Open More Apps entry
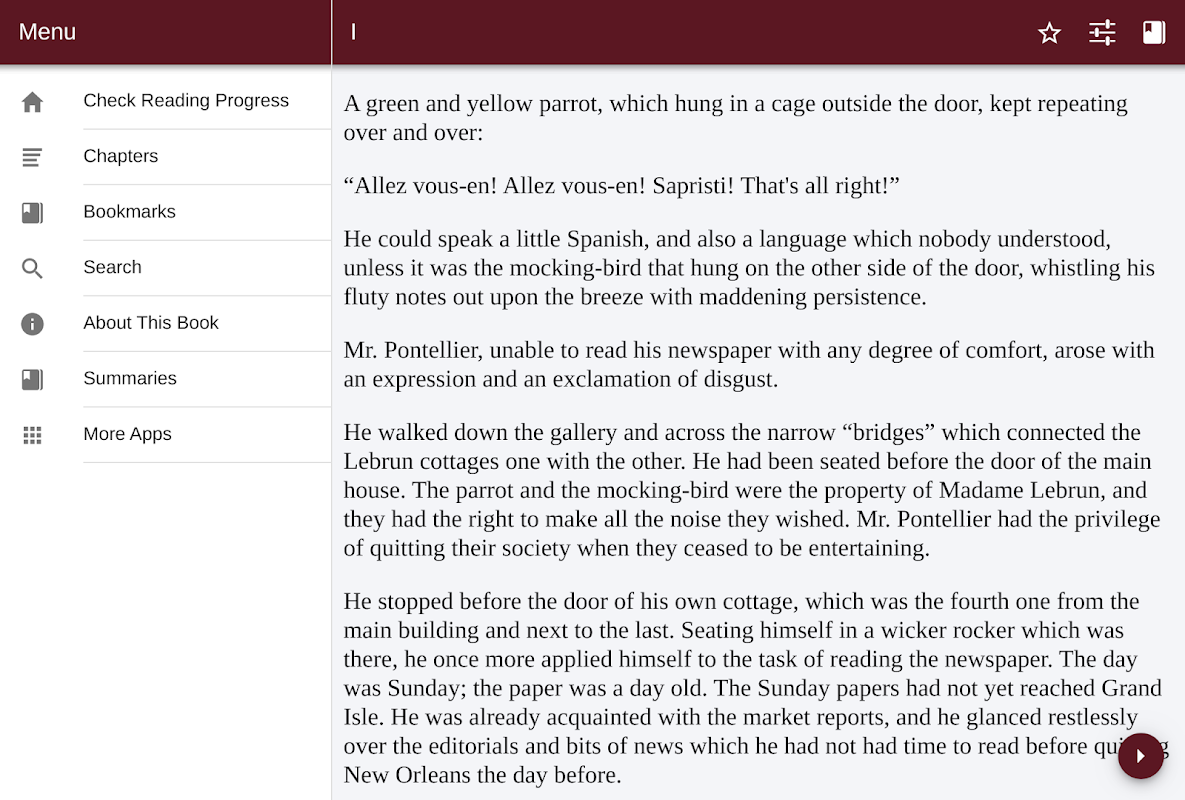The width and height of the screenshot is (1185, 800). [128, 434]
